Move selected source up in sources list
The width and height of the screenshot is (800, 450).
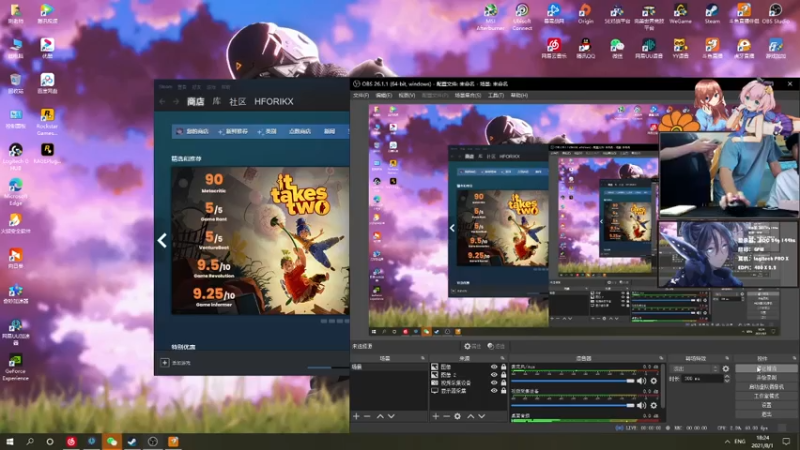(x=470, y=416)
